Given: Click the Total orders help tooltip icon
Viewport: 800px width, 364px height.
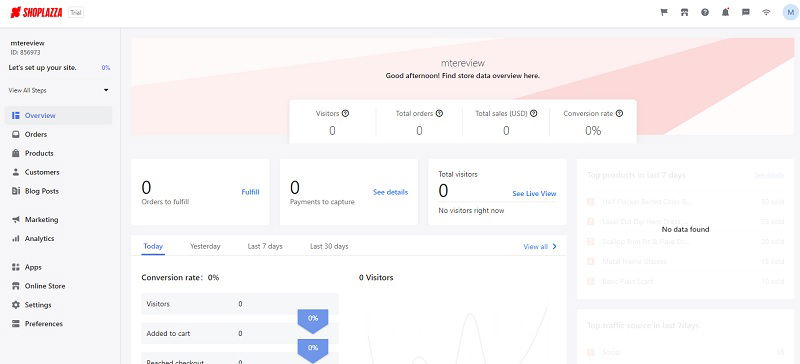Looking at the screenshot, I should click(439, 113).
